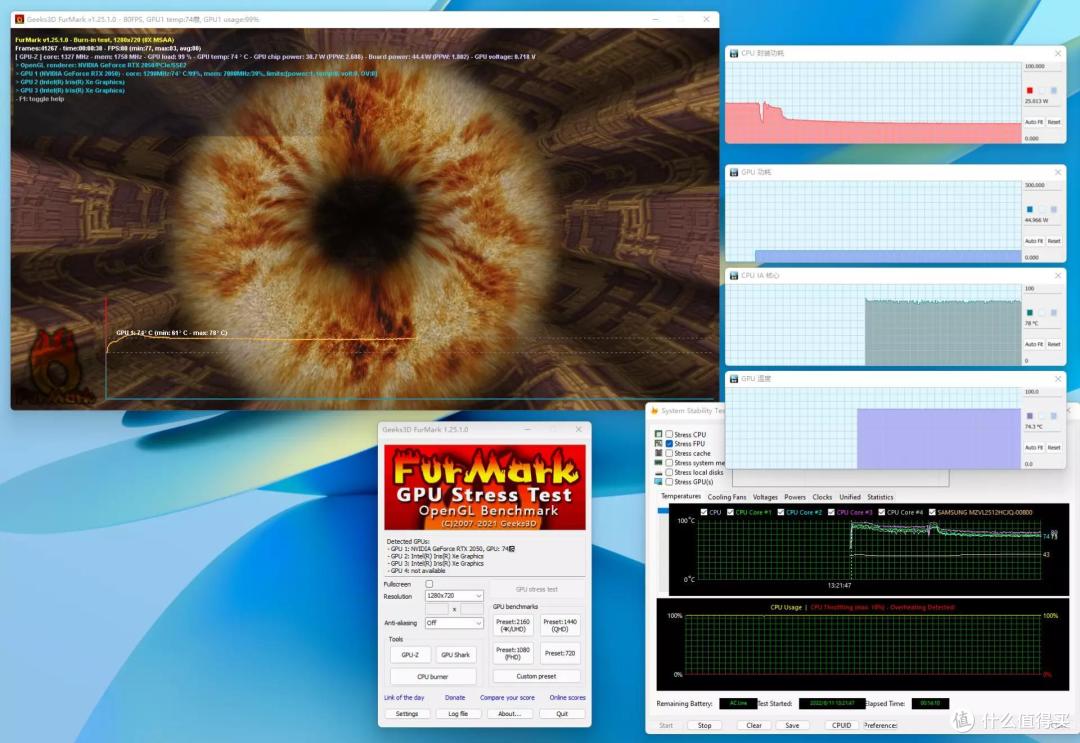Screen dimensions: 1080x743
Task: Save the stability test results
Action: click(792, 725)
